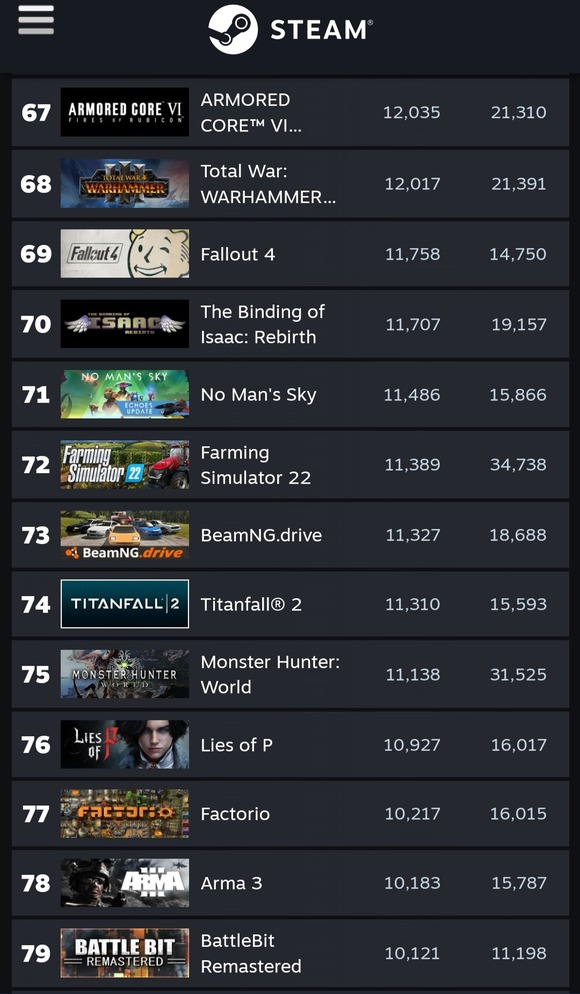This screenshot has height=994, width=580.
Task: Open Farming Simulator 22 title link
Action: [255, 465]
